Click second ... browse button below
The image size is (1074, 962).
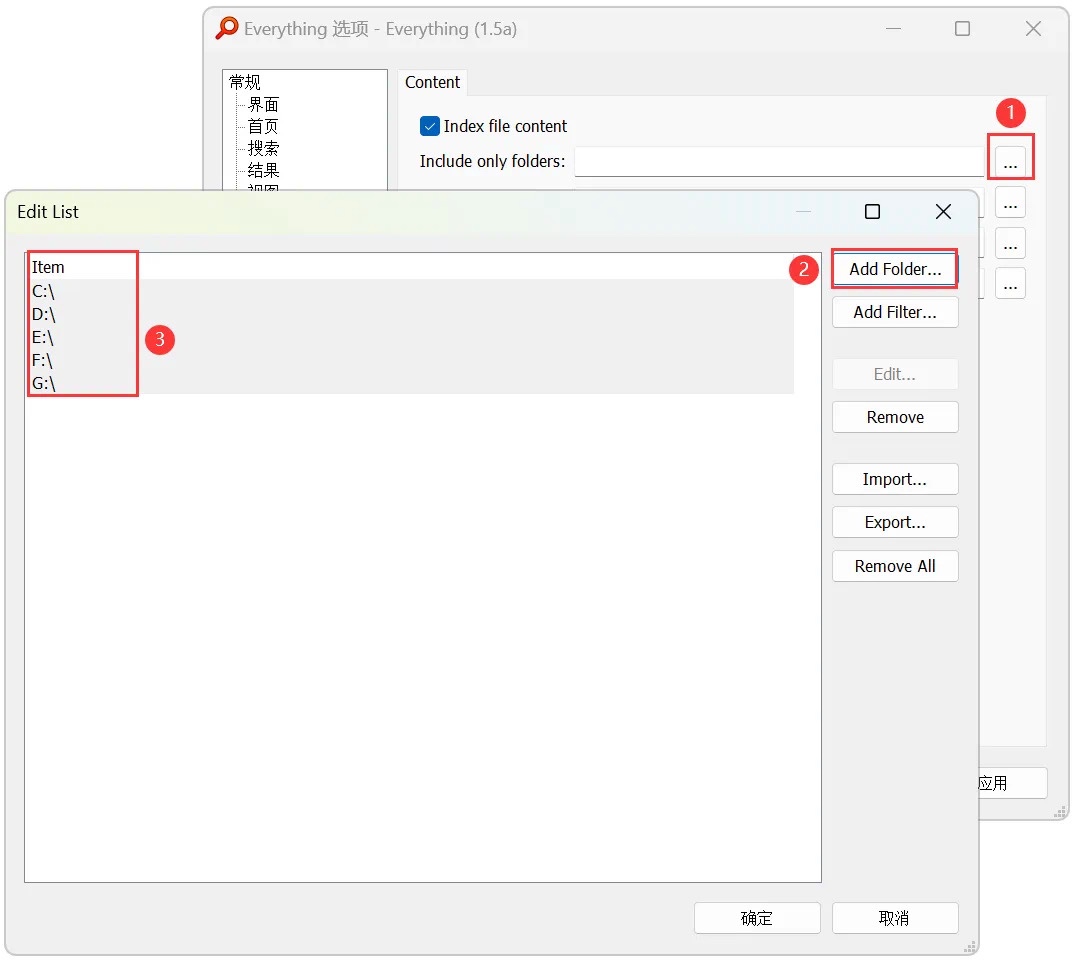(1010, 203)
